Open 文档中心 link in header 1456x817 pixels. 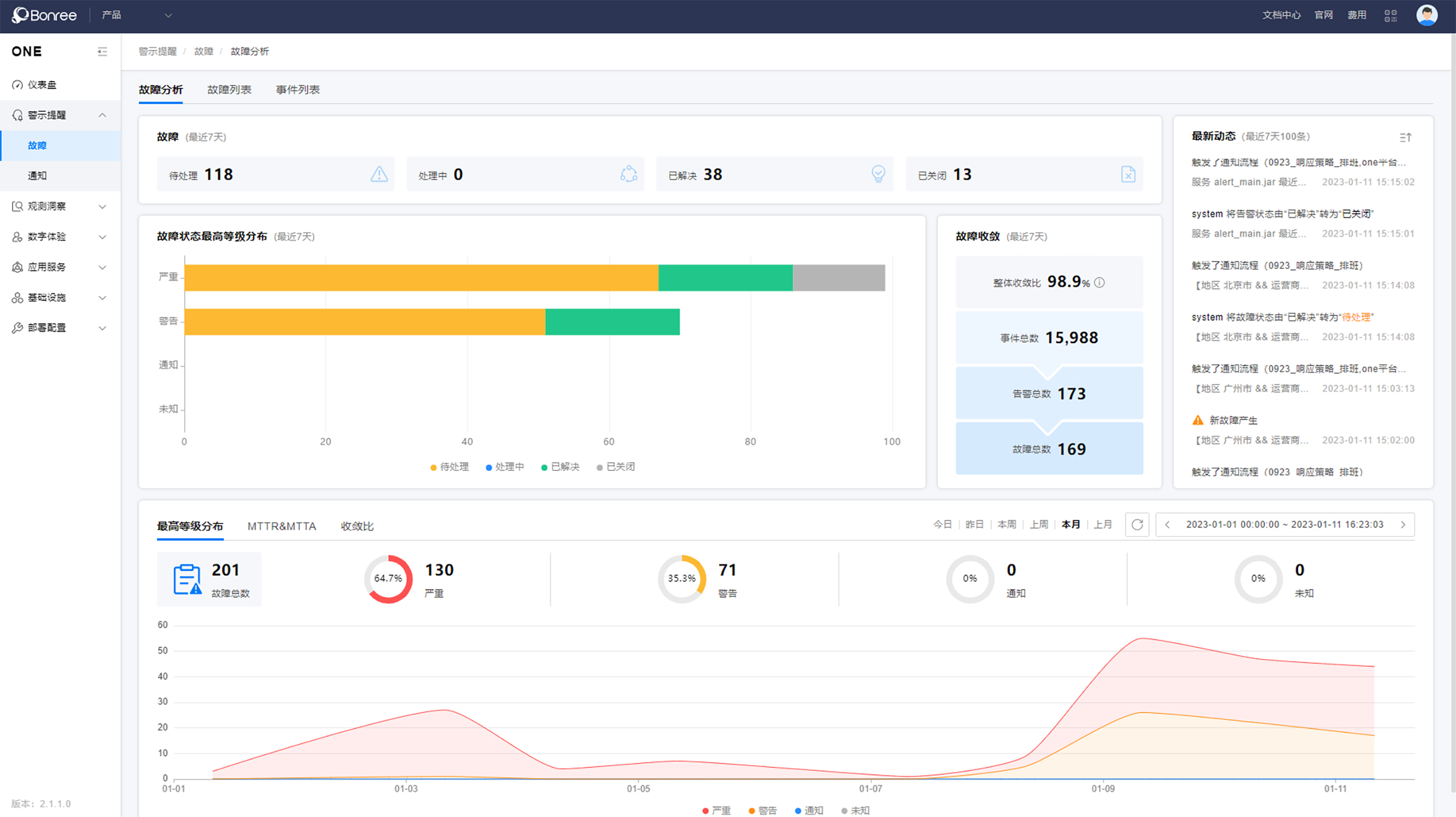(1281, 15)
